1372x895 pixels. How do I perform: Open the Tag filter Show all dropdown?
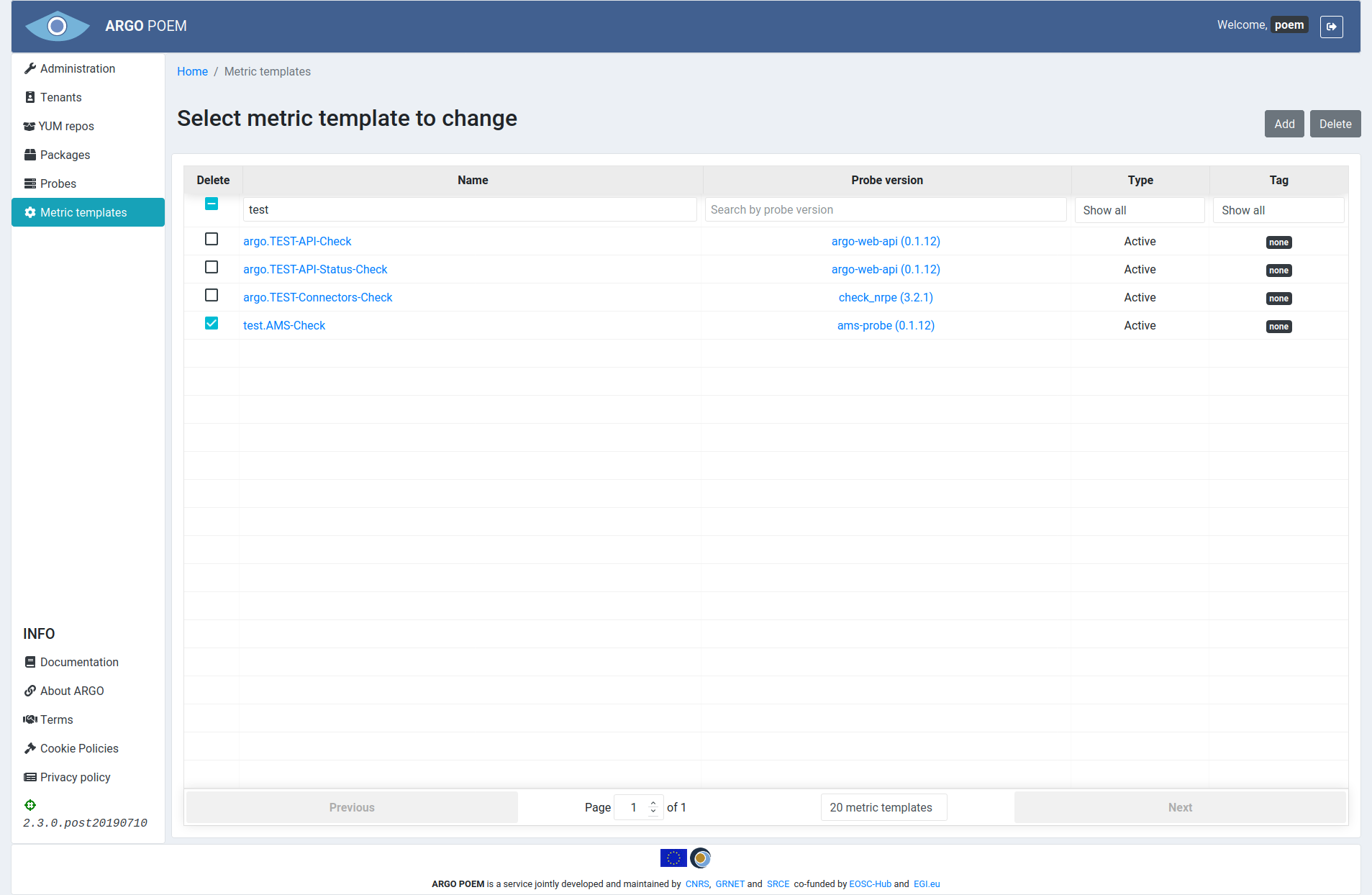point(1278,210)
